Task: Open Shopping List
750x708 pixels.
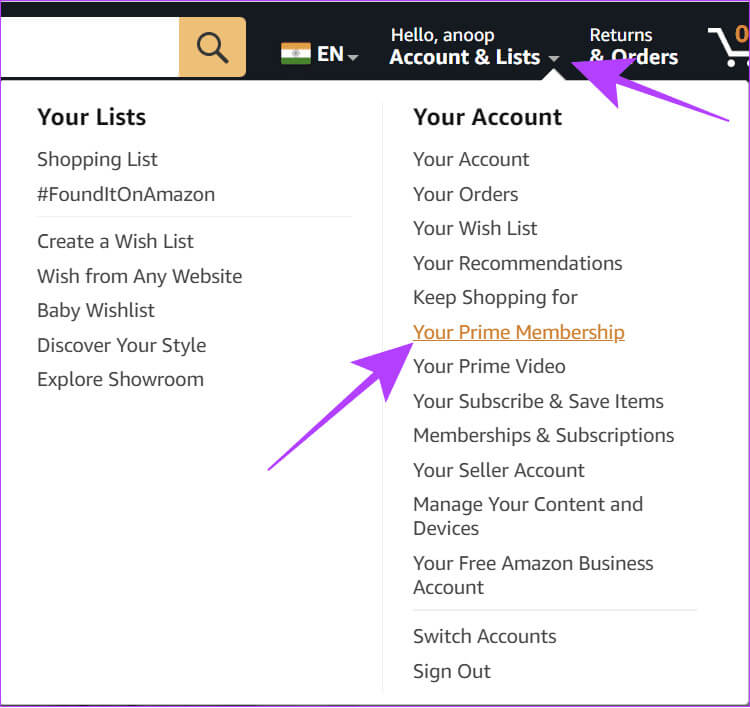Action: (98, 159)
